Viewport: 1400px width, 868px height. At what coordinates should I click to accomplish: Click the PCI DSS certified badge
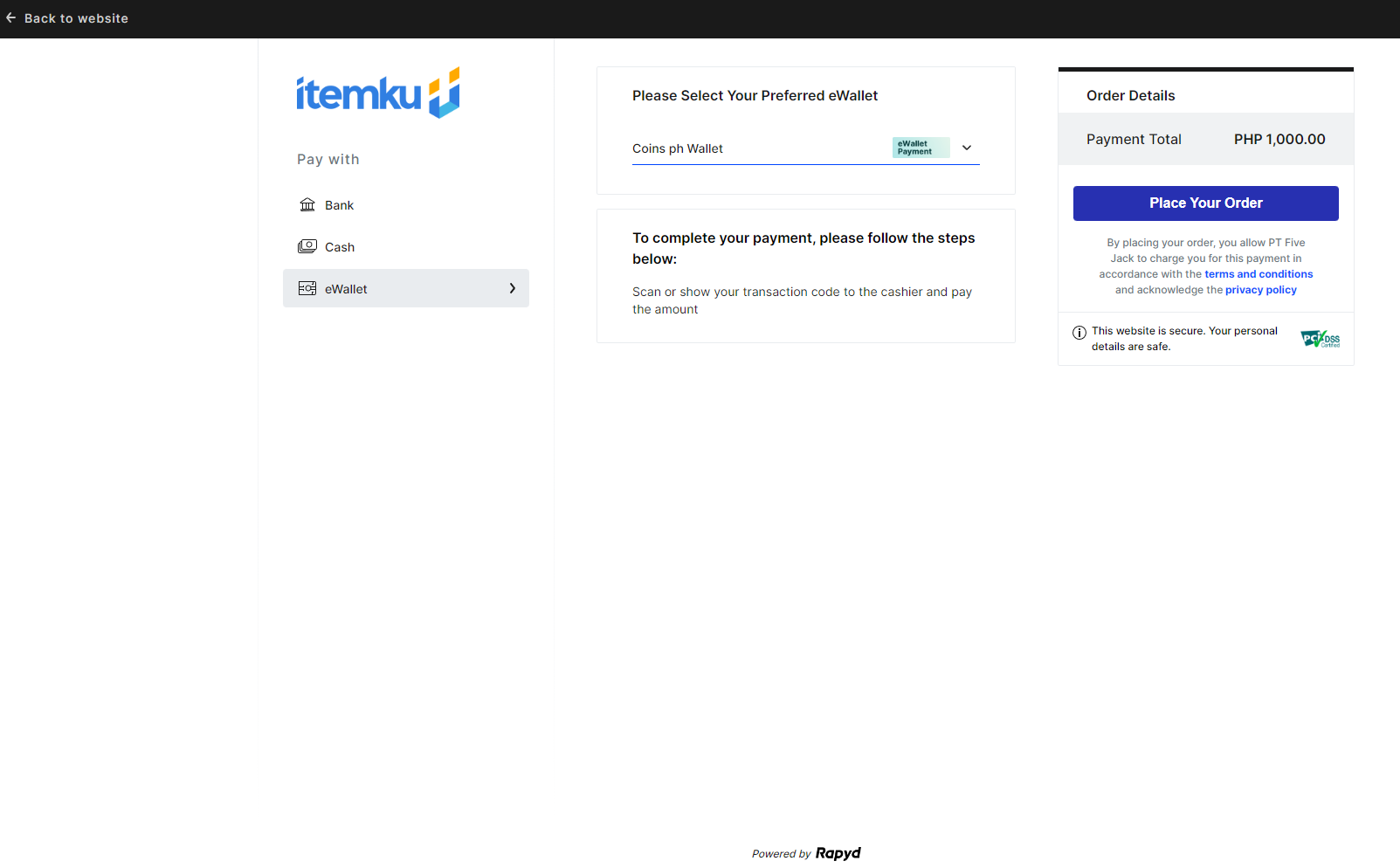coord(1320,339)
